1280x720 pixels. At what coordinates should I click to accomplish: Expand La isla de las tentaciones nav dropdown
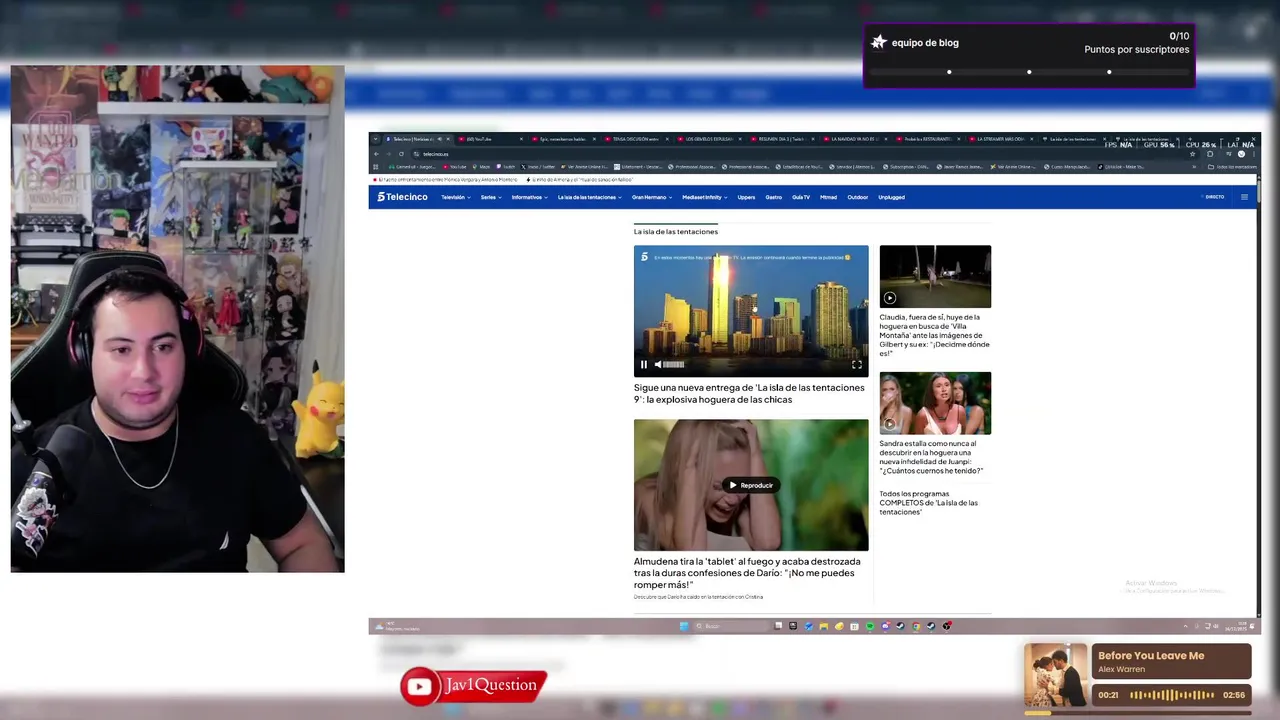pyautogui.click(x=590, y=197)
